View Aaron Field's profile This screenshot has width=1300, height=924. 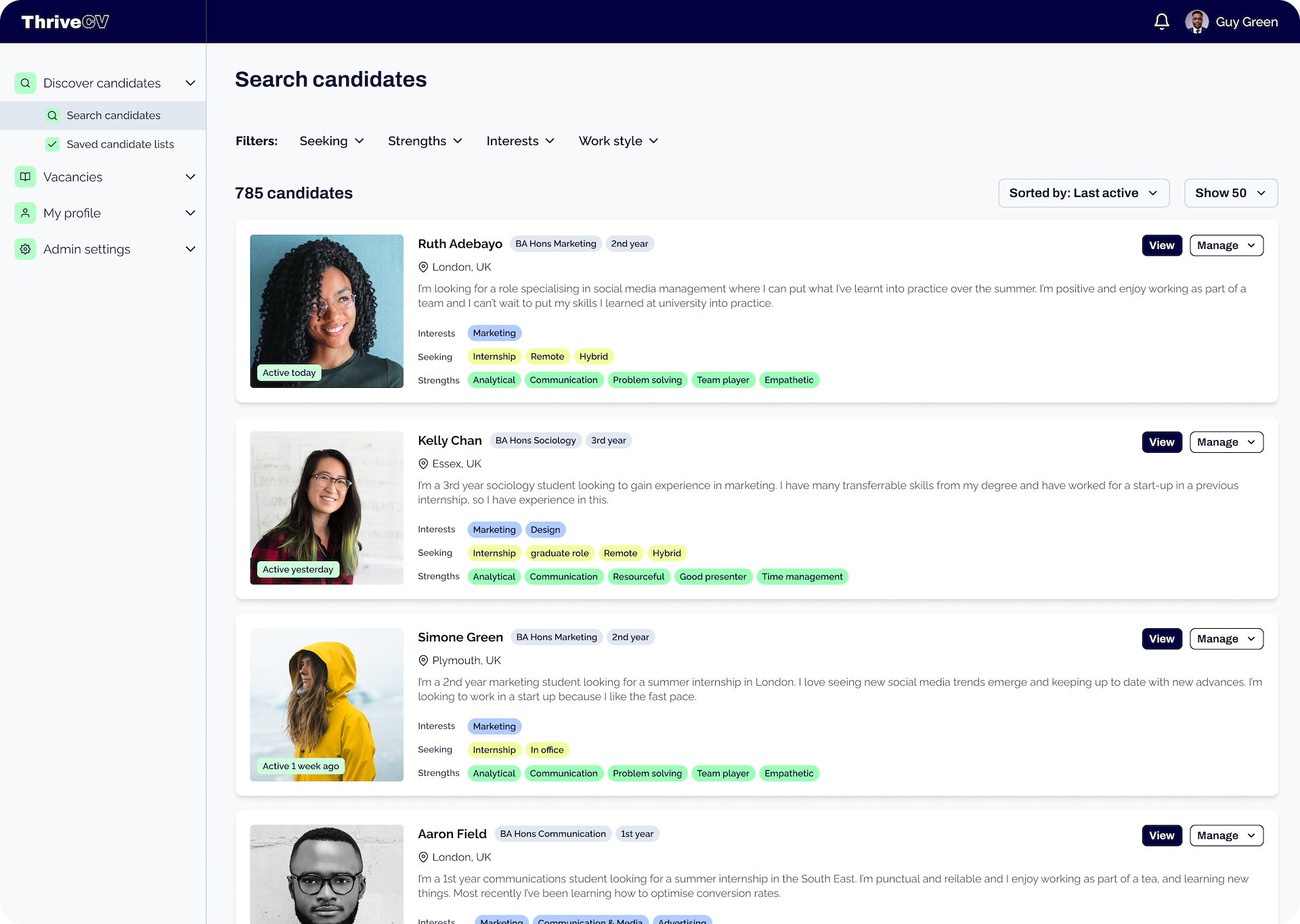click(1162, 835)
